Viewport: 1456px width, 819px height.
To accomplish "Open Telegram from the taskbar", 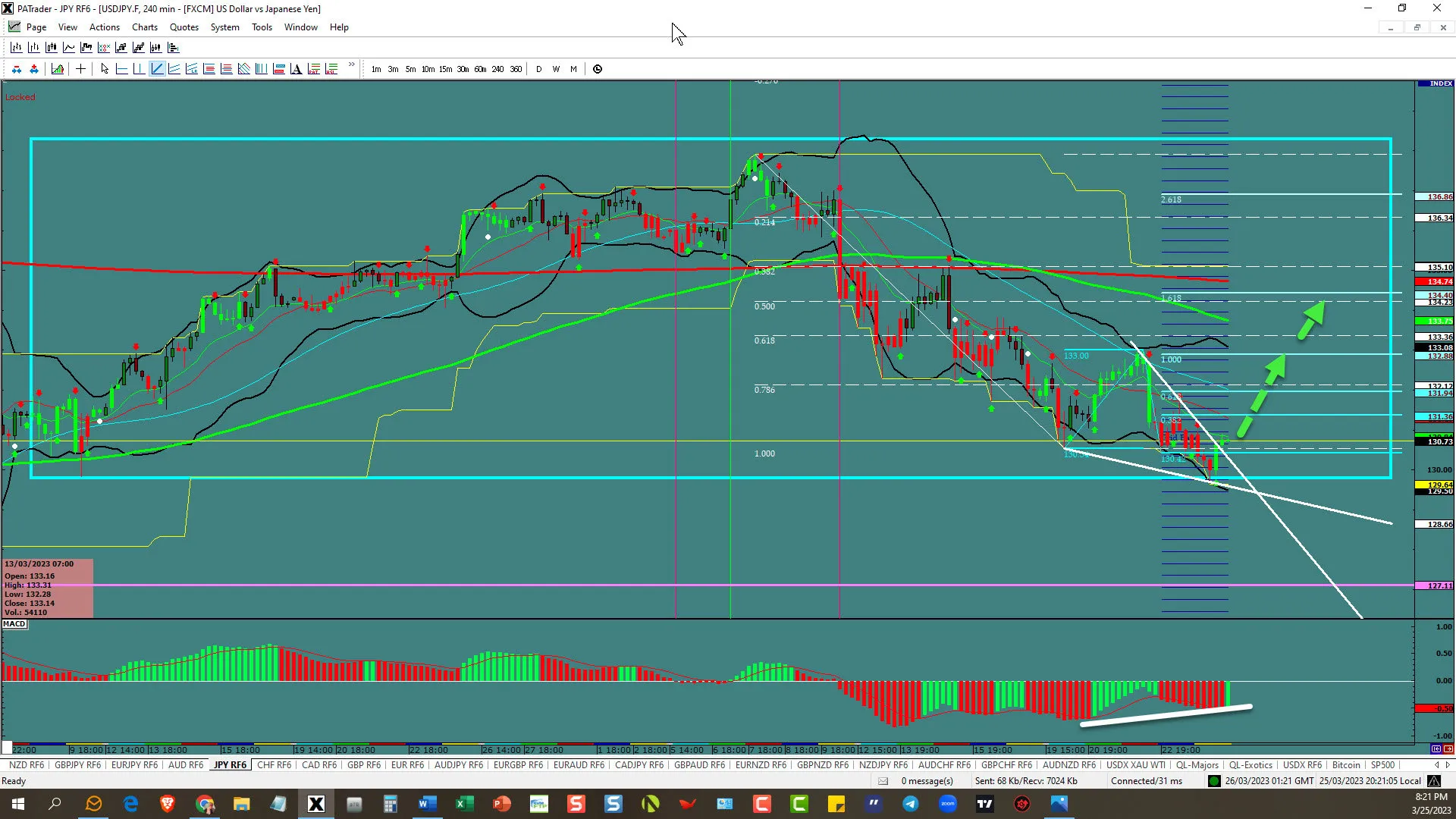I will pyautogui.click(x=910, y=804).
